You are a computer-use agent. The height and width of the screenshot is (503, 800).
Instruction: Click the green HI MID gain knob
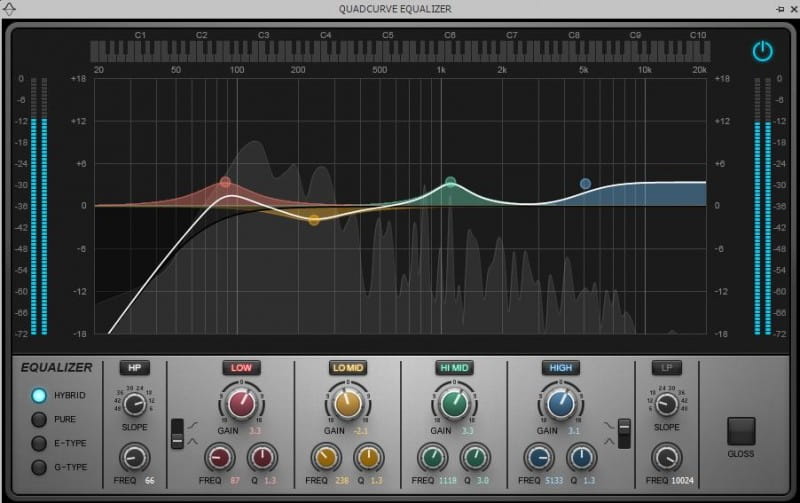pyautogui.click(x=454, y=403)
